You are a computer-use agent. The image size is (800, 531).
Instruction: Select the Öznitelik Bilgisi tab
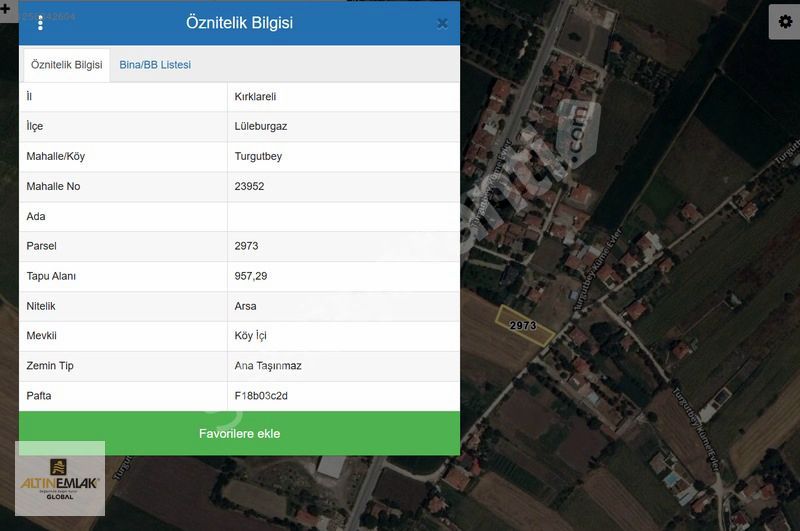click(x=67, y=65)
